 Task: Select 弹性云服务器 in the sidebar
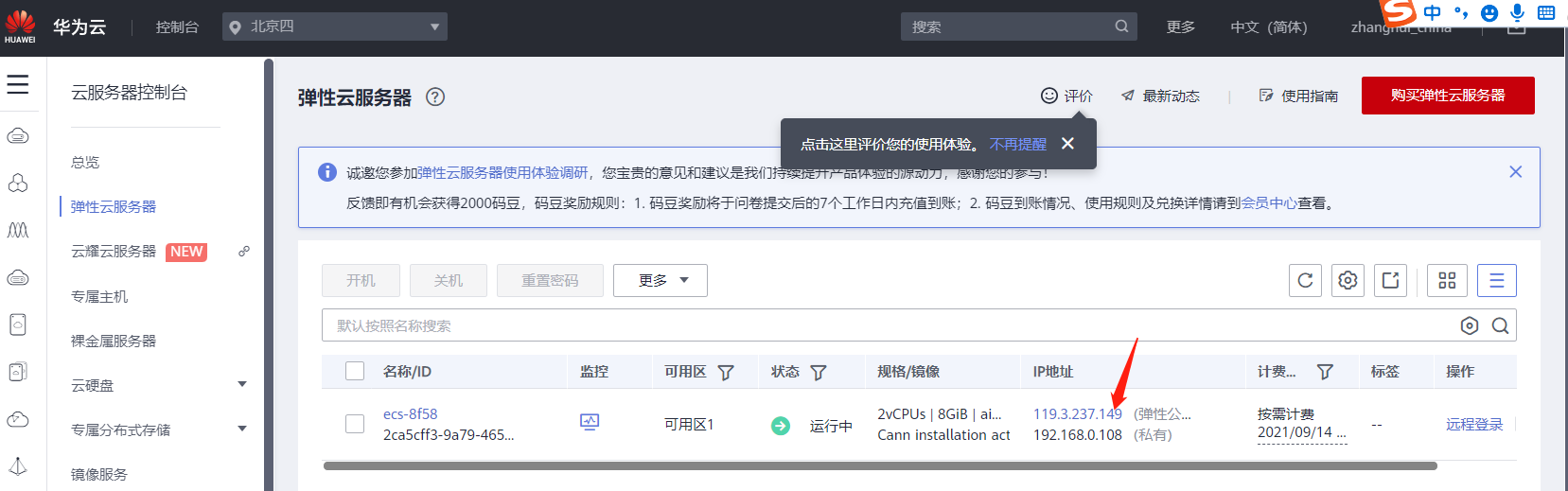[113, 207]
